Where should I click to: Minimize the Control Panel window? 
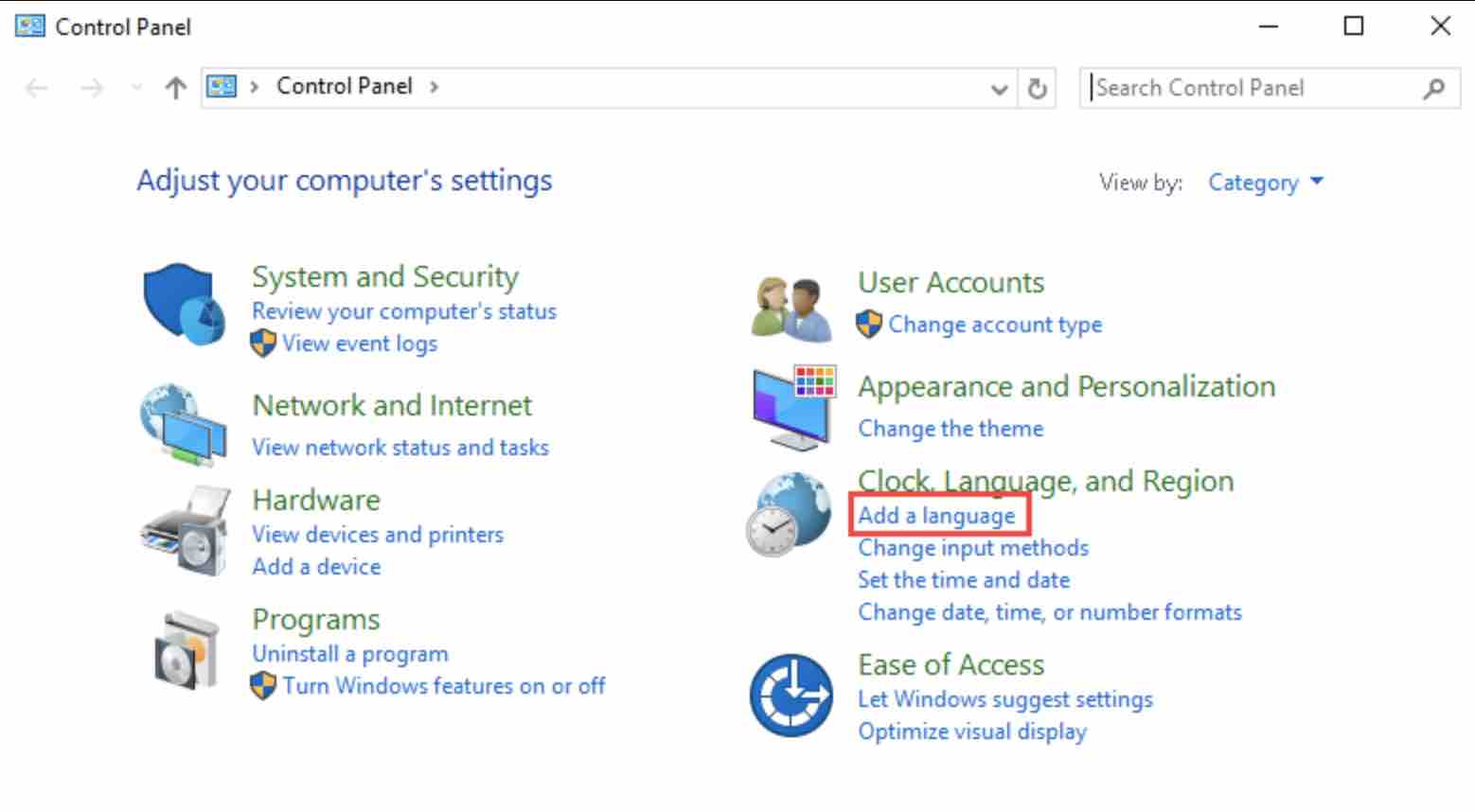(x=1268, y=26)
